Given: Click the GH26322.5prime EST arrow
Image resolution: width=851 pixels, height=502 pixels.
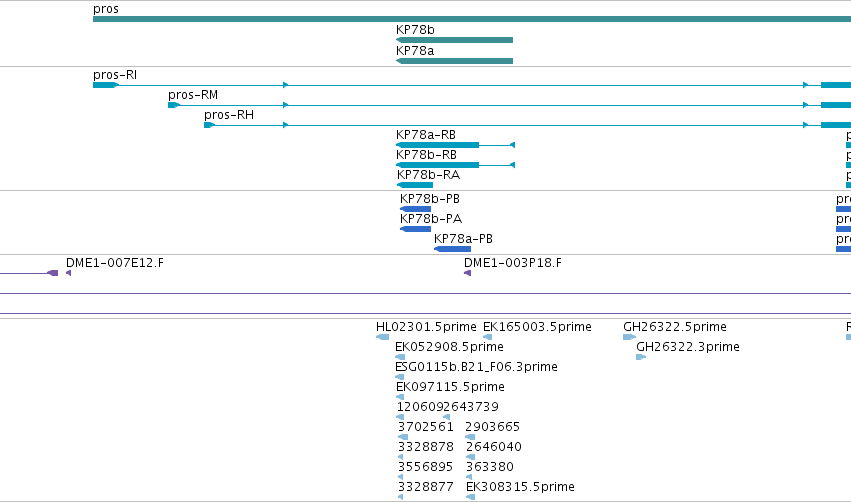Looking at the screenshot, I should tap(629, 337).
